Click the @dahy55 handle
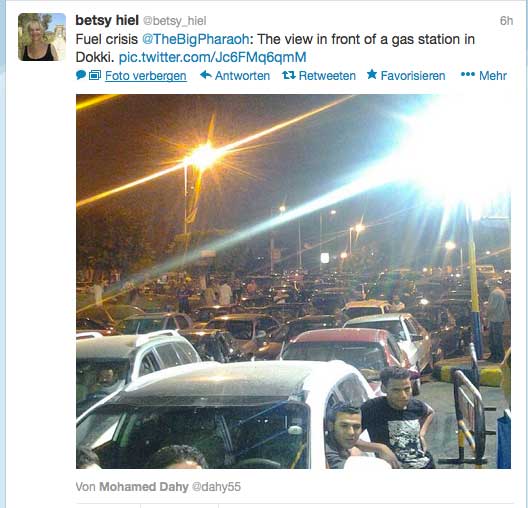 tap(216, 487)
